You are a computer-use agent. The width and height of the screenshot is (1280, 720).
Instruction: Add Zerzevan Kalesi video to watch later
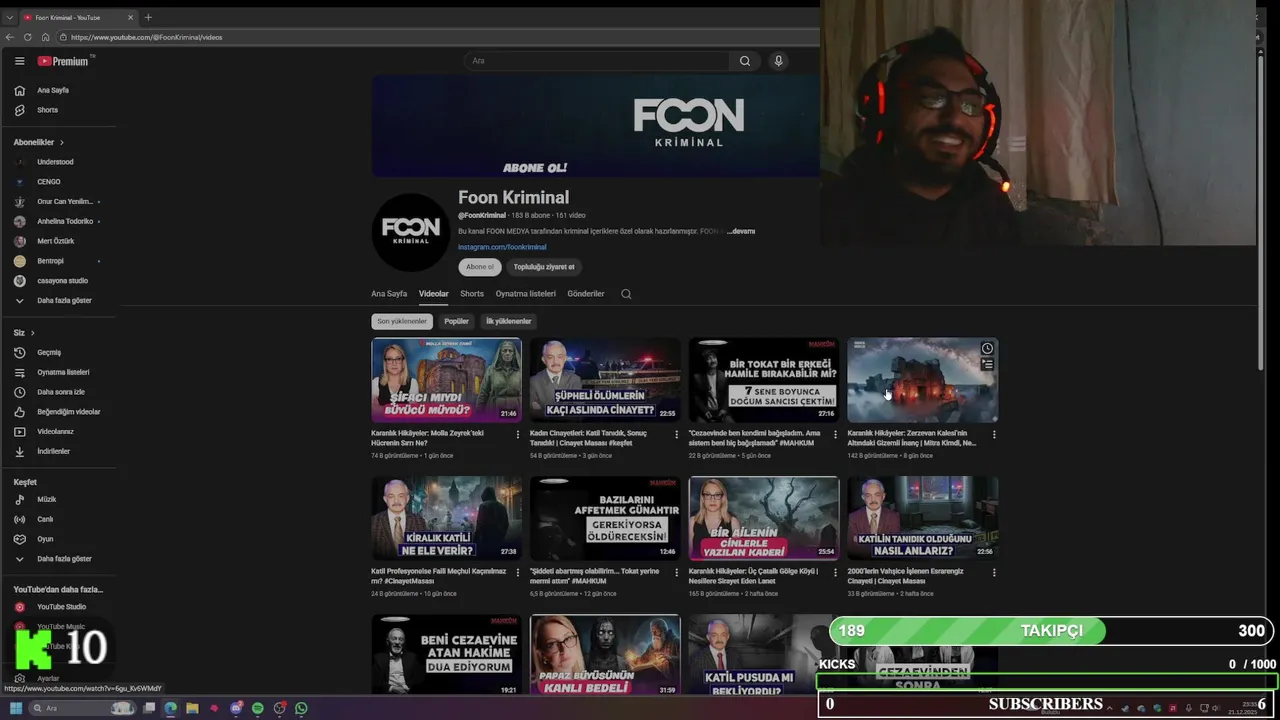[x=987, y=348]
